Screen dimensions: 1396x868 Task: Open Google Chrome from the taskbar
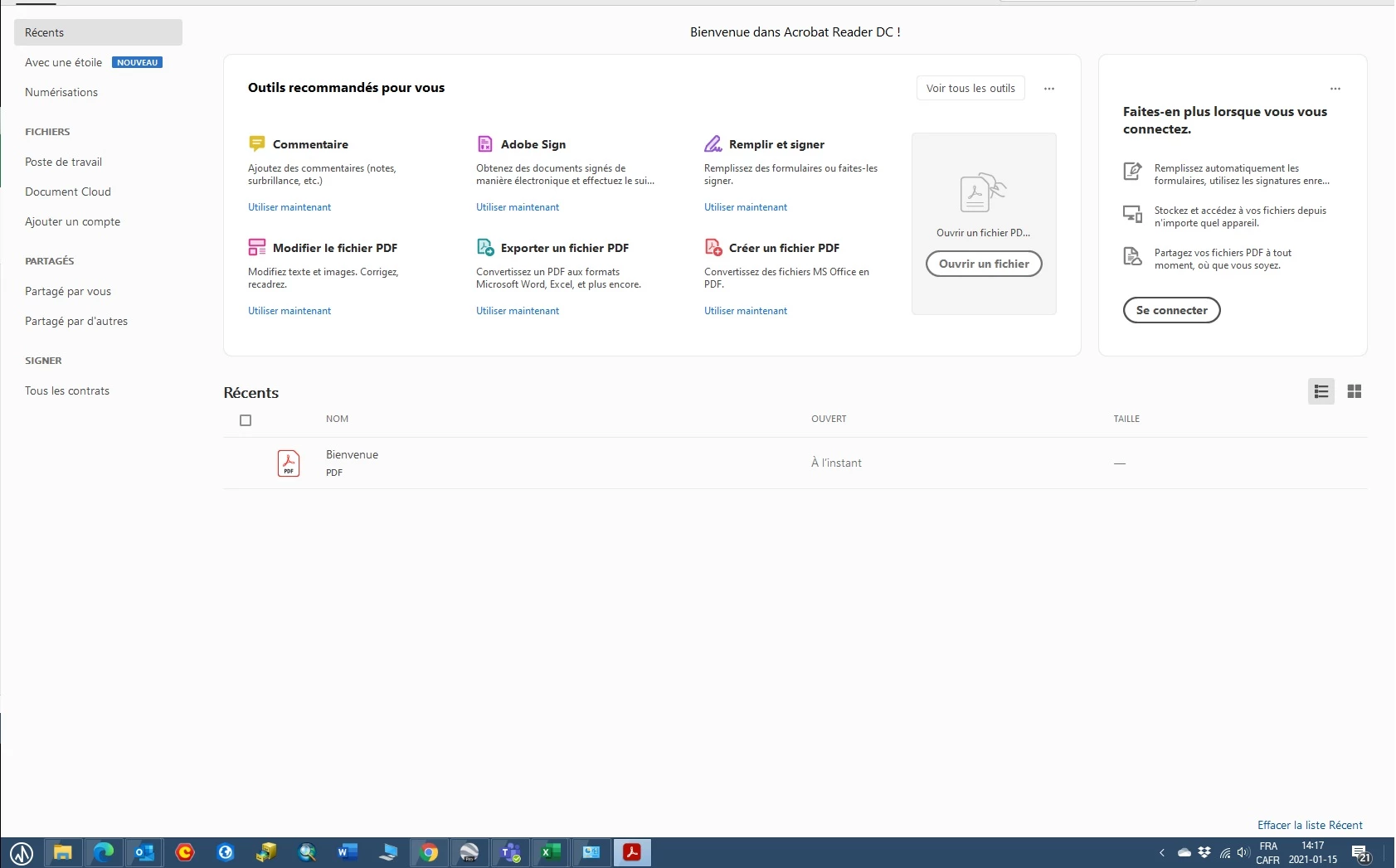point(429,852)
